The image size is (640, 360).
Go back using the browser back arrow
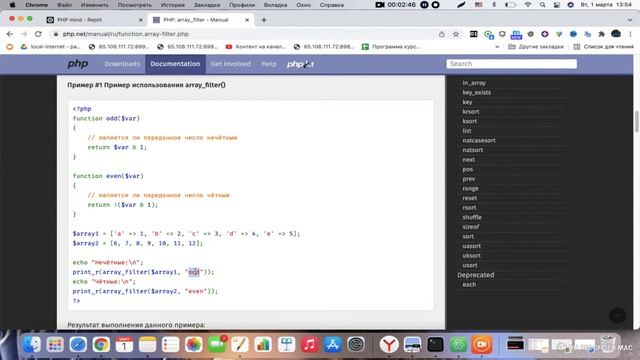[x=10, y=34]
